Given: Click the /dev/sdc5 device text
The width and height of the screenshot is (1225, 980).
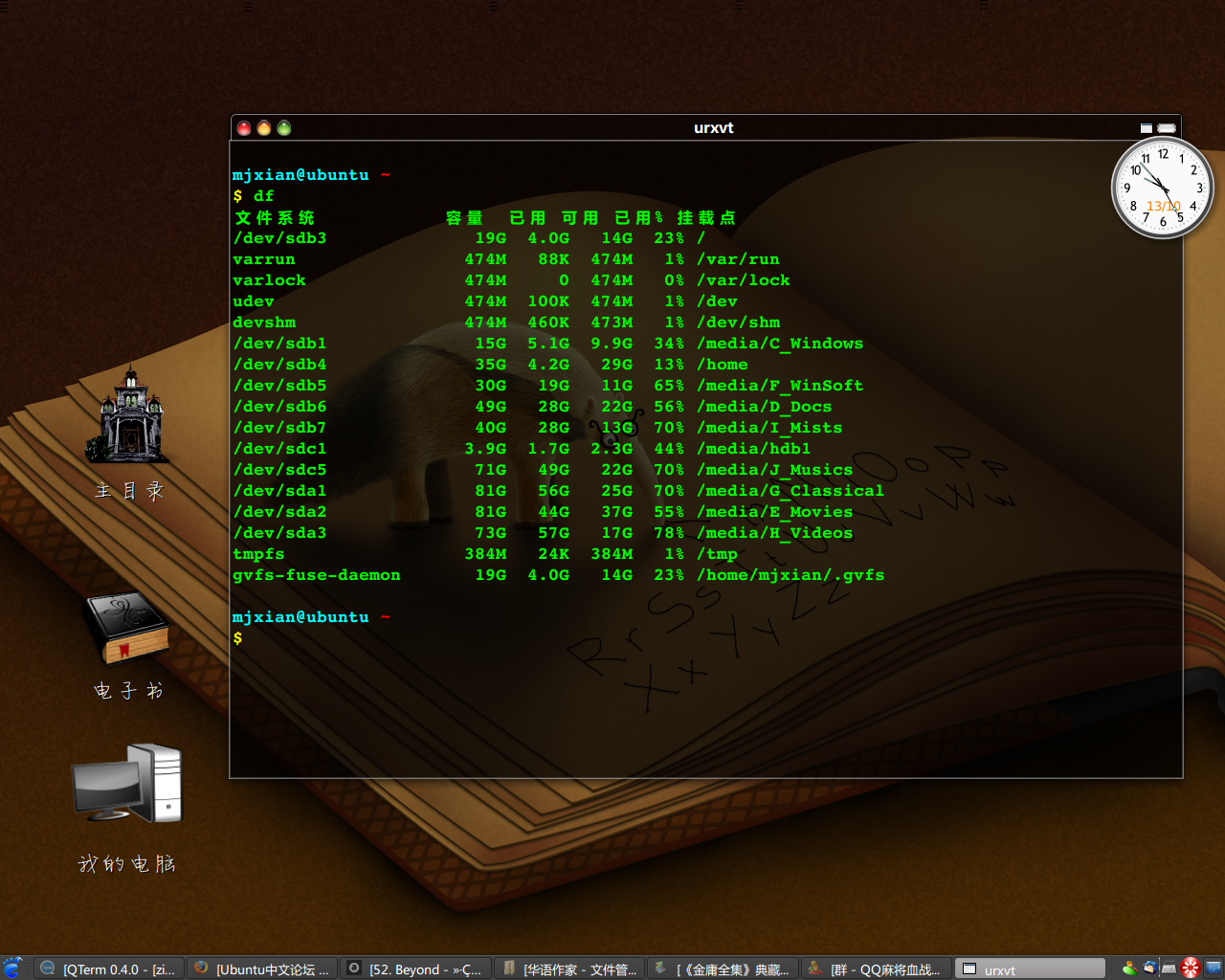Looking at the screenshot, I should point(279,470).
